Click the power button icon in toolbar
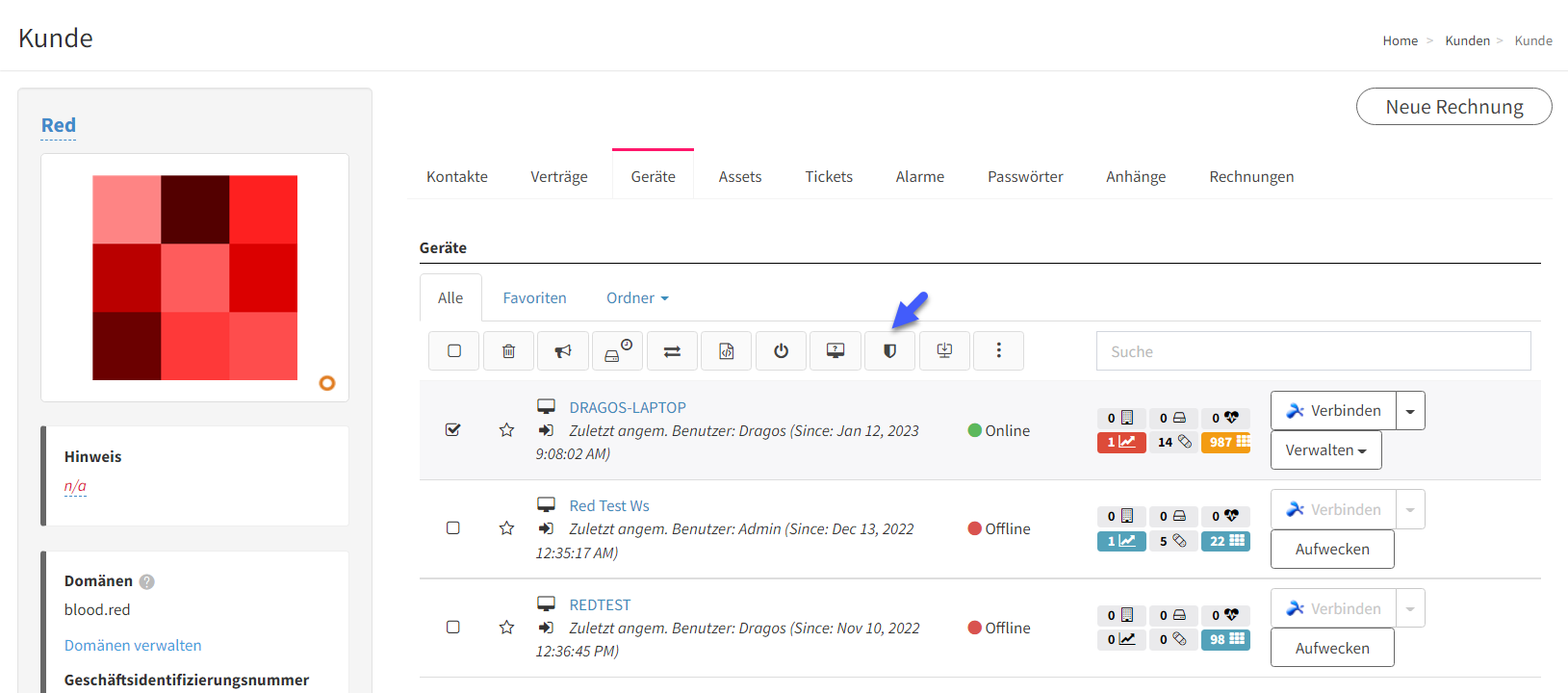 coord(781,351)
